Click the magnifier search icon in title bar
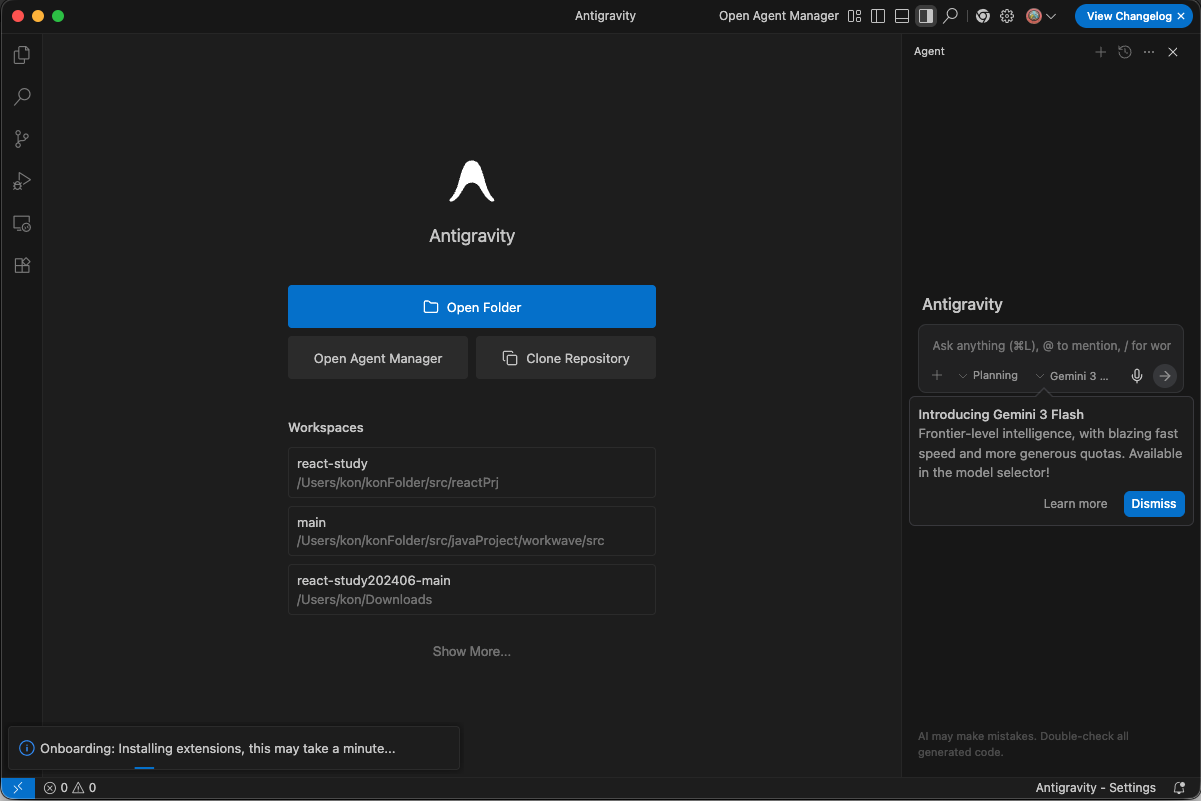Screen dimensions: 1201x801 click(x=951, y=16)
